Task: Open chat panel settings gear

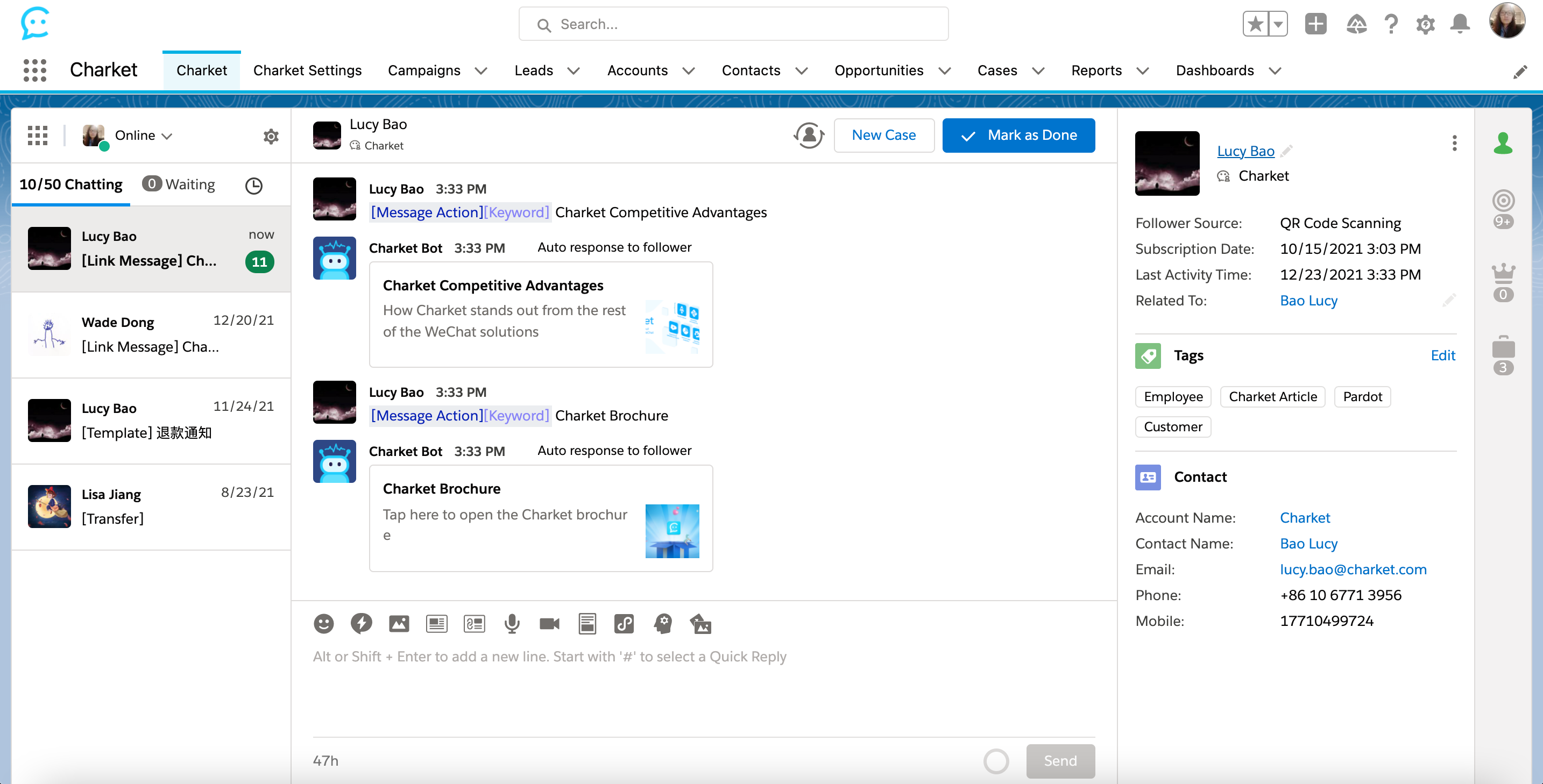Action: [271, 137]
